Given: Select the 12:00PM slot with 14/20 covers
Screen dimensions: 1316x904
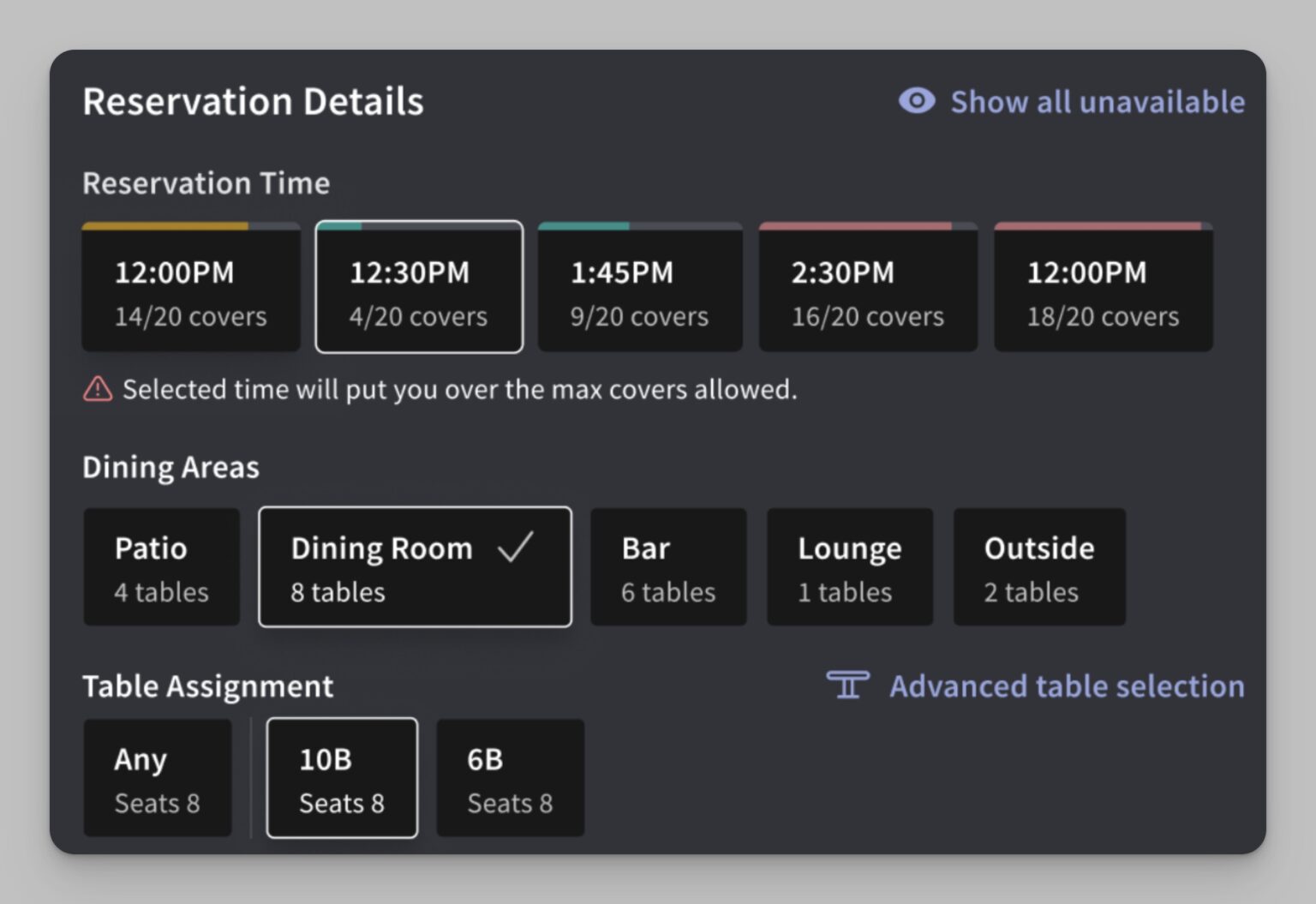Looking at the screenshot, I should (x=190, y=288).
